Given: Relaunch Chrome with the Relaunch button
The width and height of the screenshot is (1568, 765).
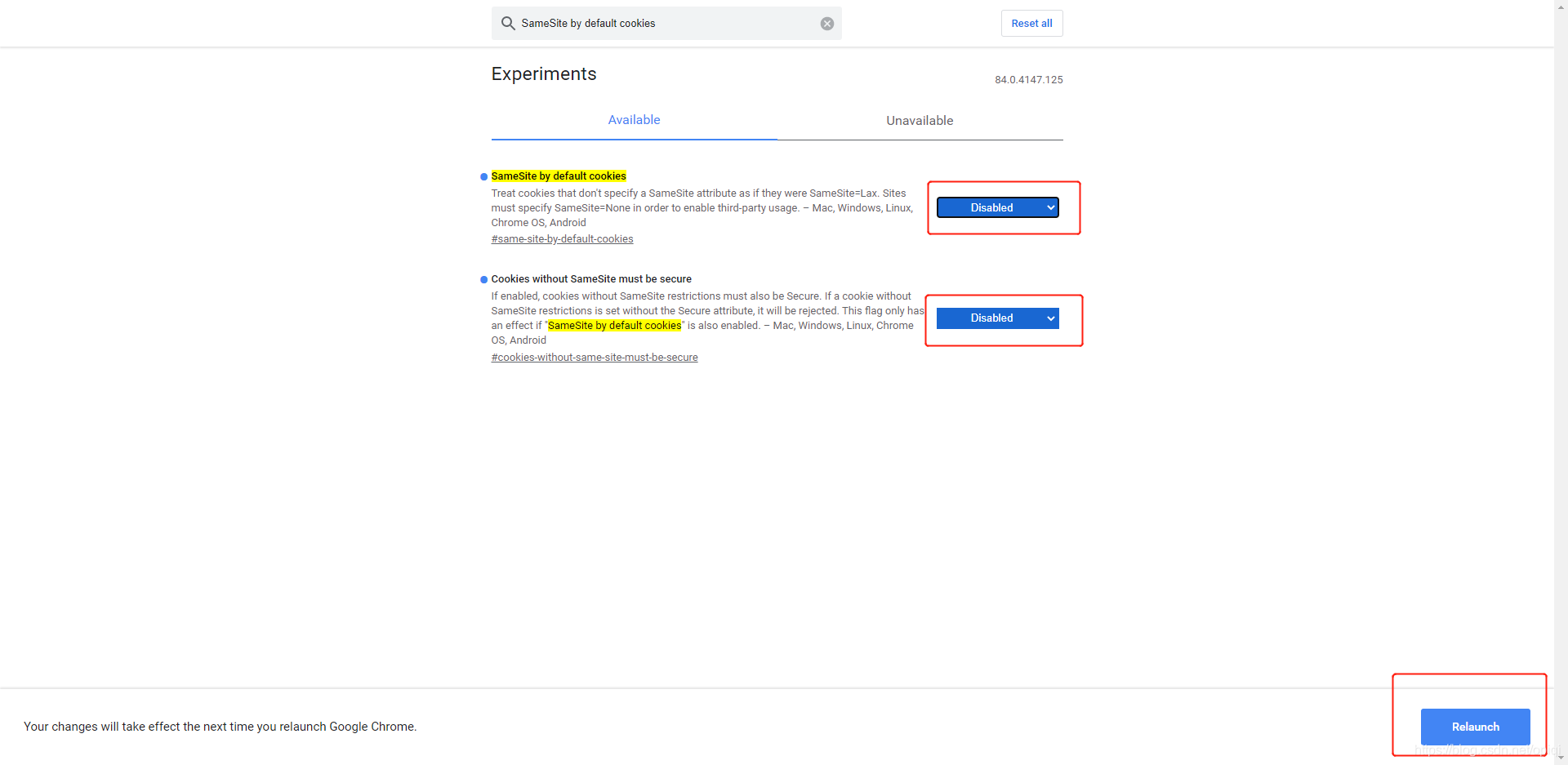Looking at the screenshot, I should point(1475,727).
